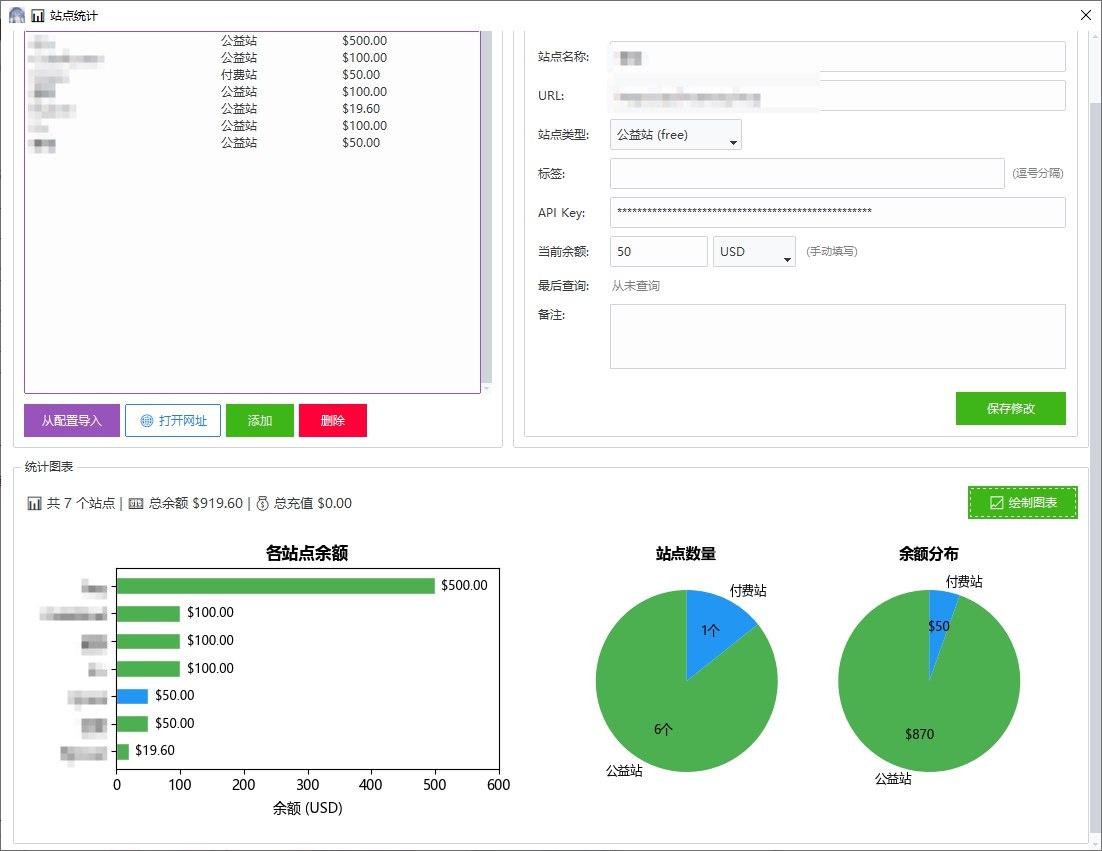Click the checkbox icon on 绘制图表 button
Screen dimensions: 1102x851
(x=996, y=502)
